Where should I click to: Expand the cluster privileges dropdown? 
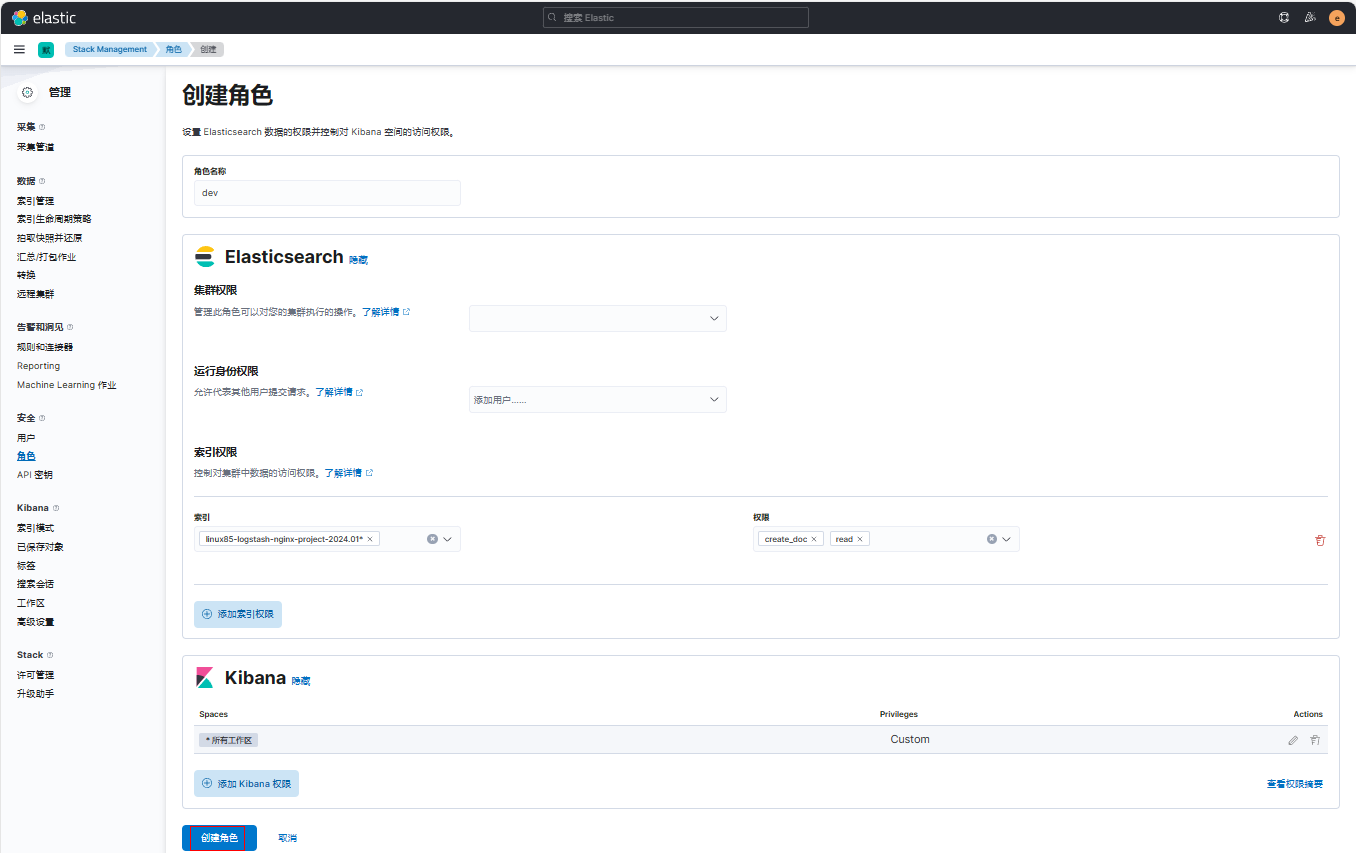pyautogui.click(x=714, y=318)
